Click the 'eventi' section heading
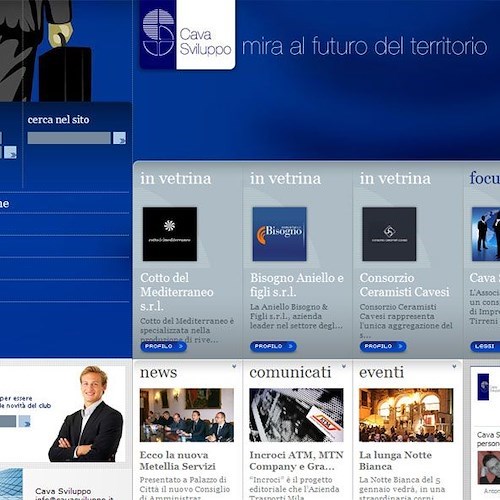 381,372
